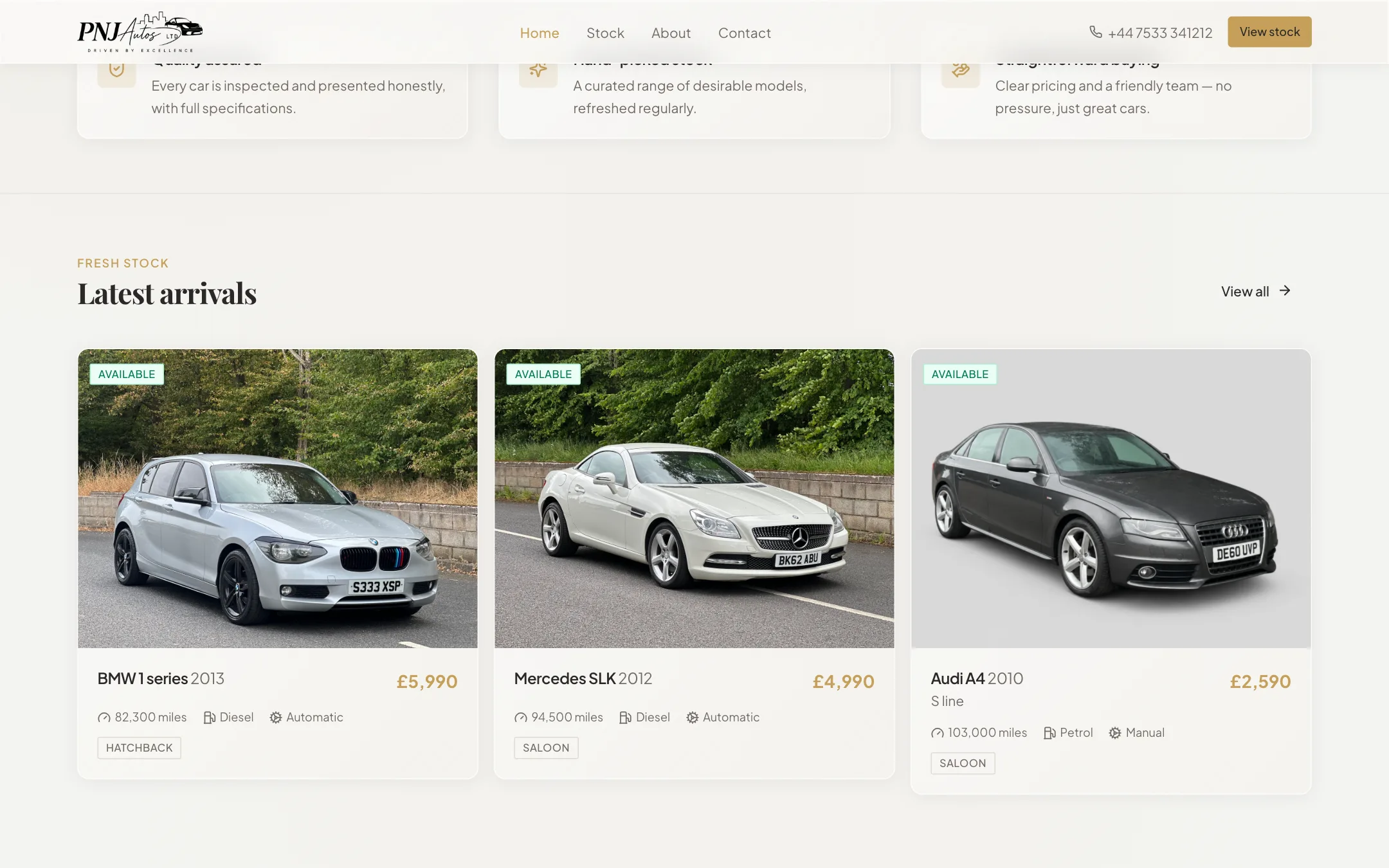Click the fuel pump icon on Mercedes card
Screen dimensions: 1389x868
[x=625, y=718]
